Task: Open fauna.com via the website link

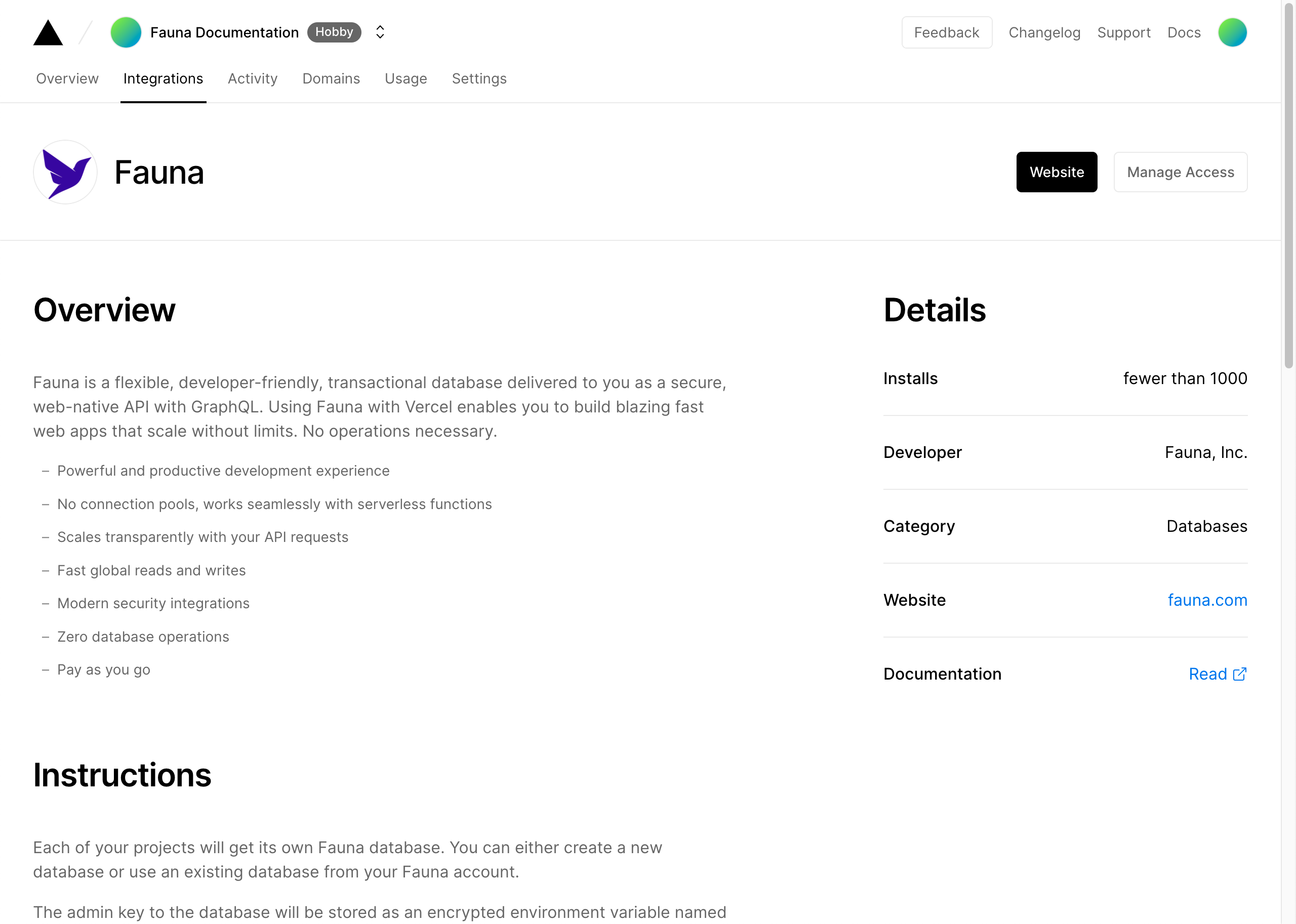Action: click(1209, 600)
